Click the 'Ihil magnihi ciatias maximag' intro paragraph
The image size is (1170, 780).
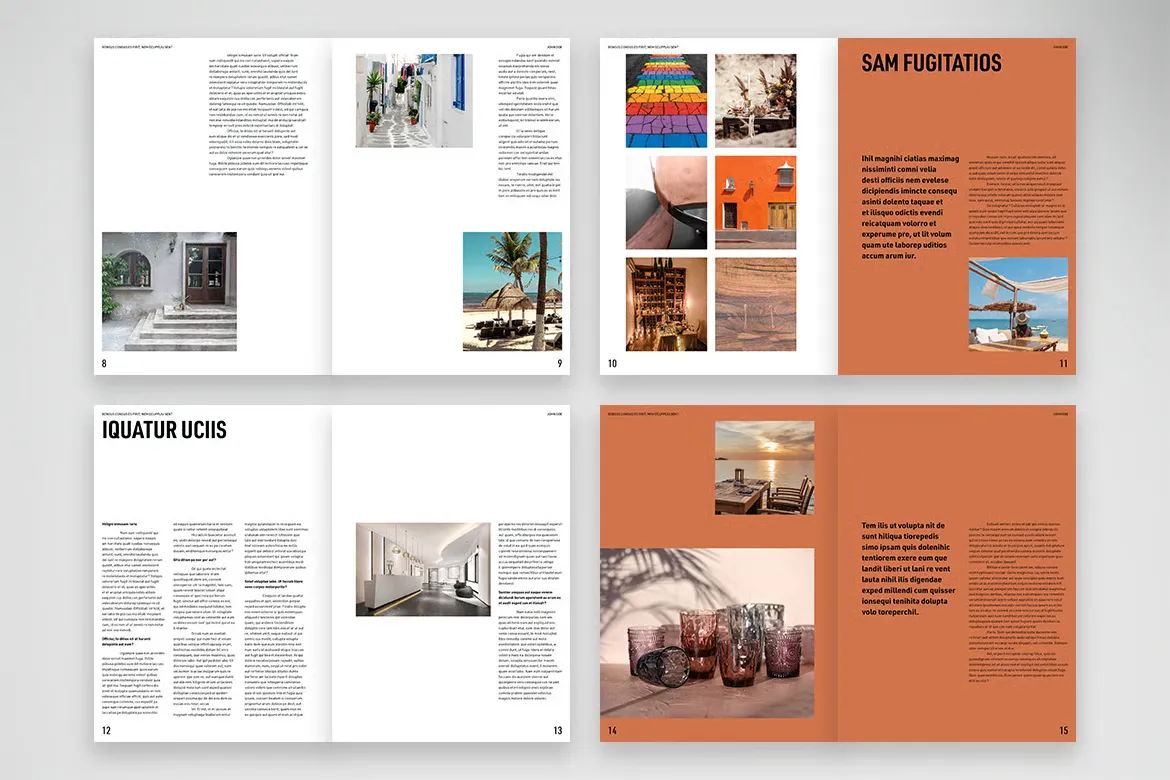click(910, 207)
